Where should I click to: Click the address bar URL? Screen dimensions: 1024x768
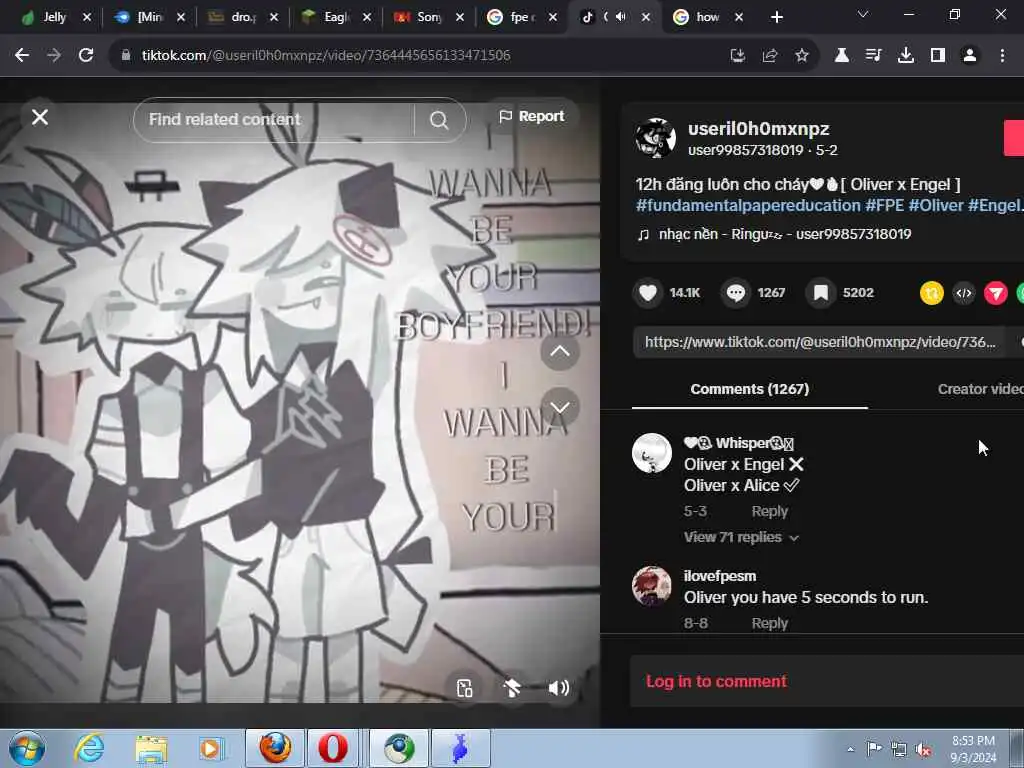pyautogui.click(x=325, y=56)
